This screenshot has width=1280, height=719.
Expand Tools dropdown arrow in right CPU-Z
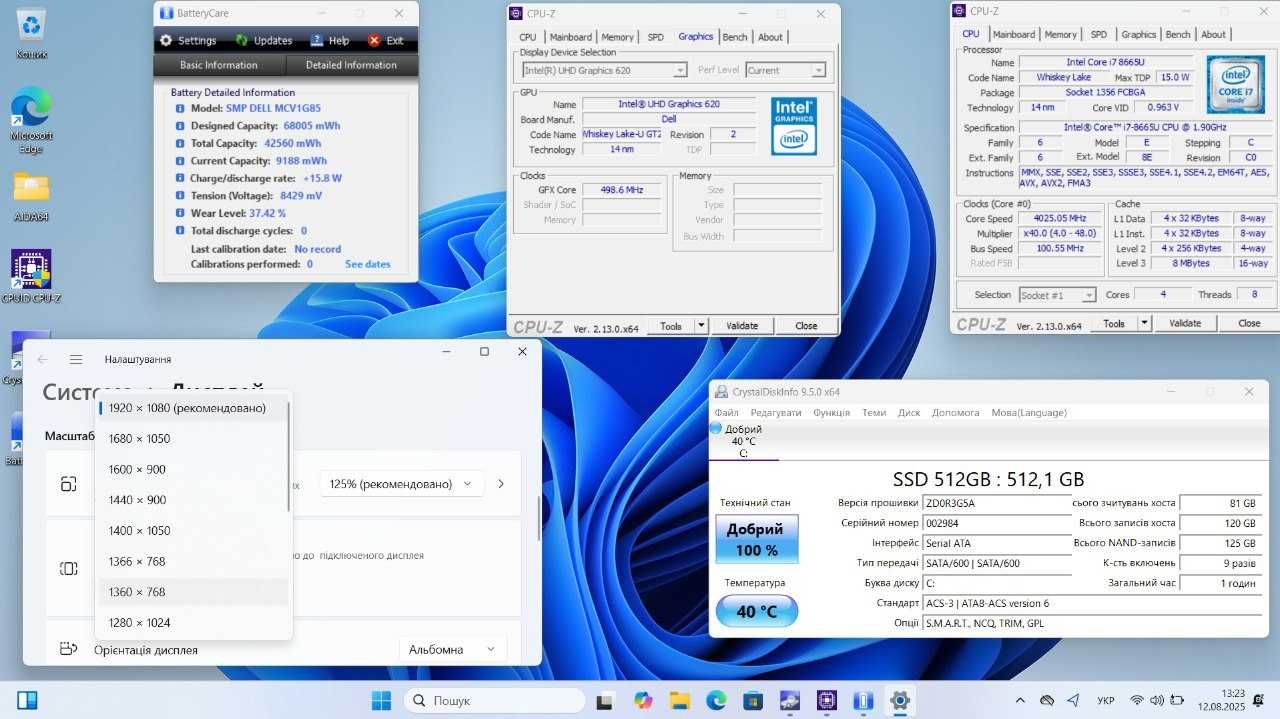(x=1144, y=323)
